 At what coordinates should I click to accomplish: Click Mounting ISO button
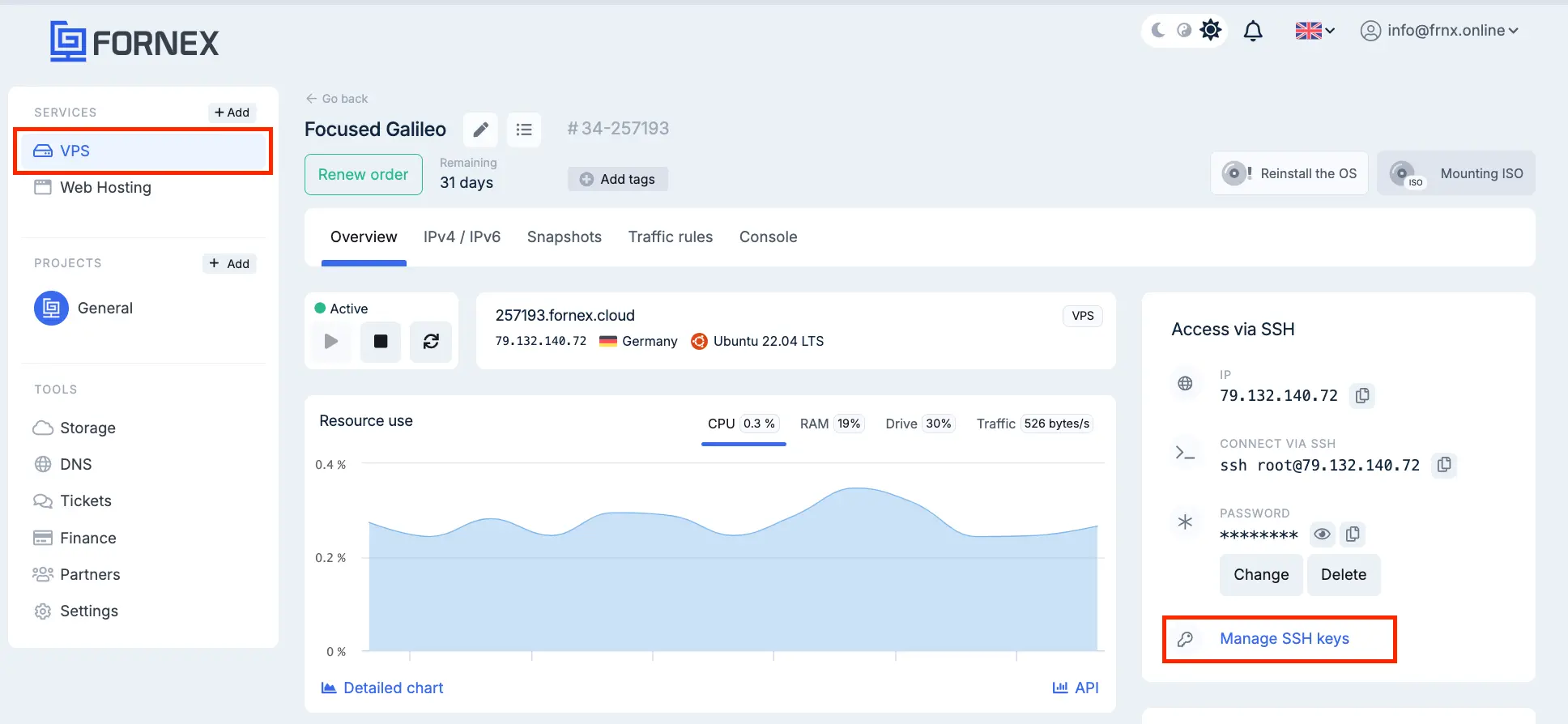1456,173
